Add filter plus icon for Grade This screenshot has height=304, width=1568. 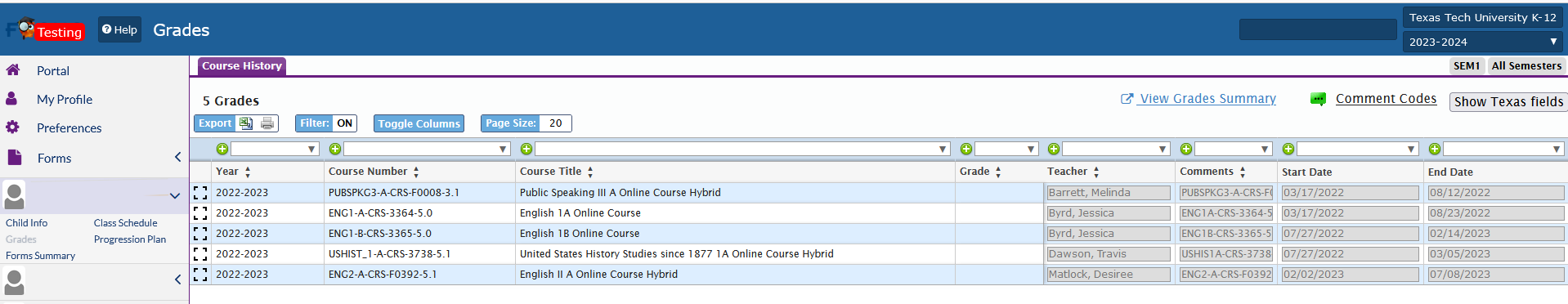coord(965,149)
